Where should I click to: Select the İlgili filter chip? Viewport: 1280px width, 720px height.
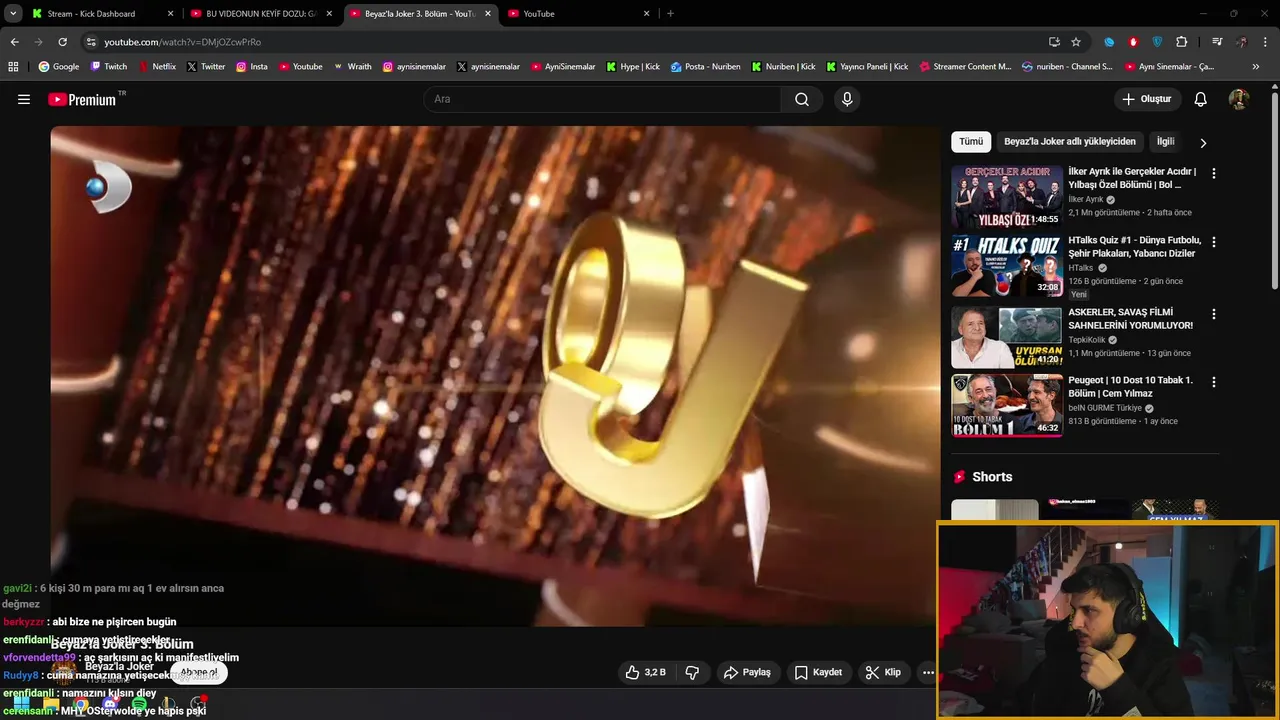tap(1166, 142)
